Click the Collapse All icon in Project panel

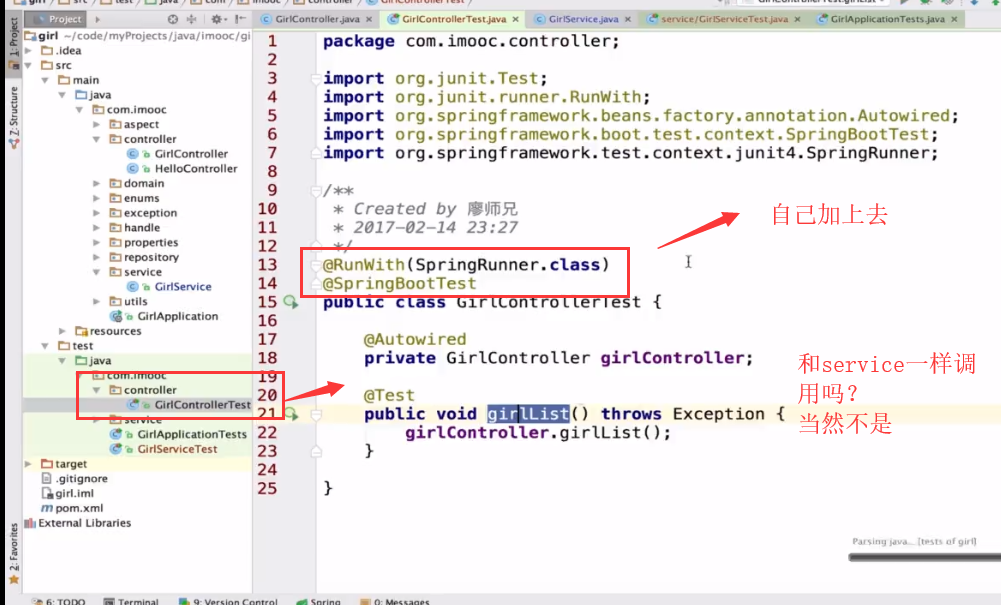192,19
